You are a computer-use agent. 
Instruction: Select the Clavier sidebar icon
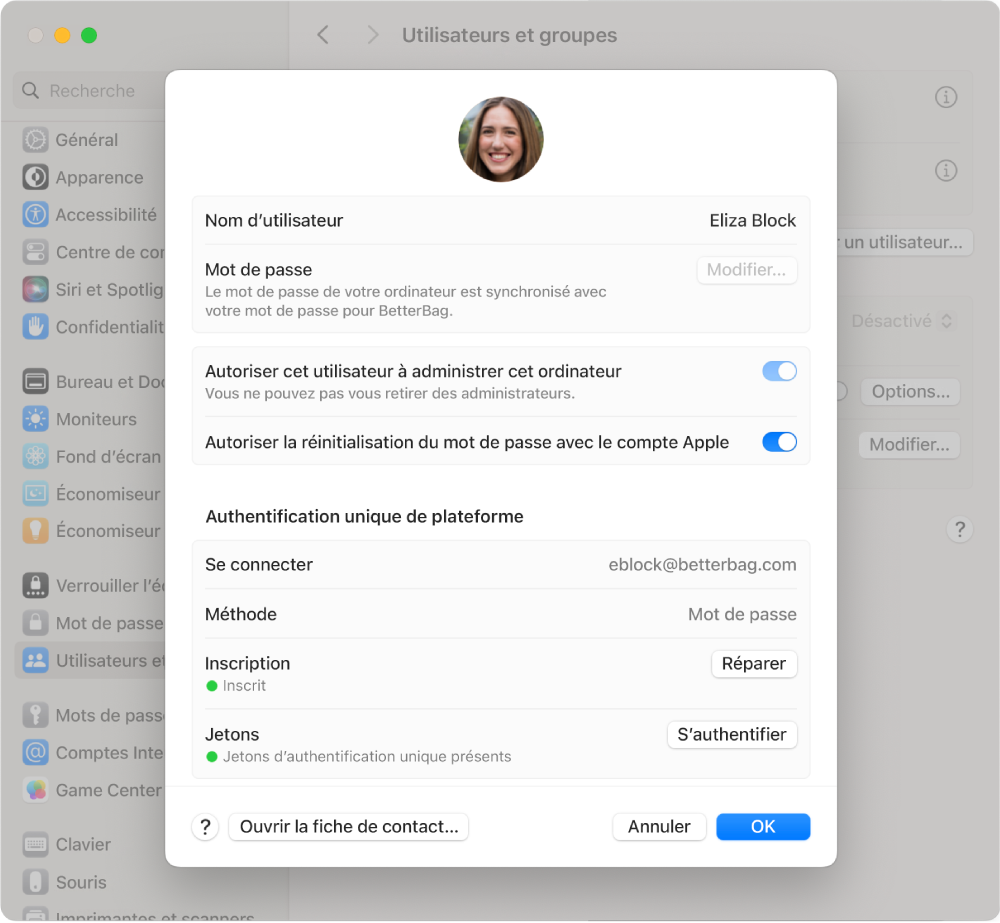(35, 844)
